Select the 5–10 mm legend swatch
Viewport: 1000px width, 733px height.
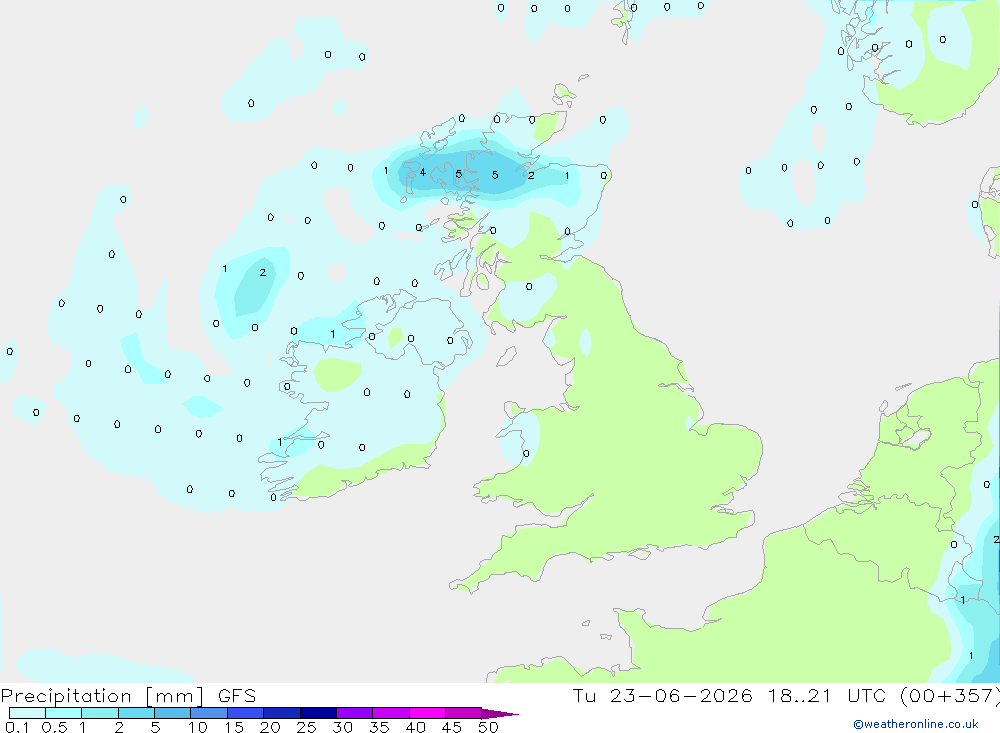(173, 713)
